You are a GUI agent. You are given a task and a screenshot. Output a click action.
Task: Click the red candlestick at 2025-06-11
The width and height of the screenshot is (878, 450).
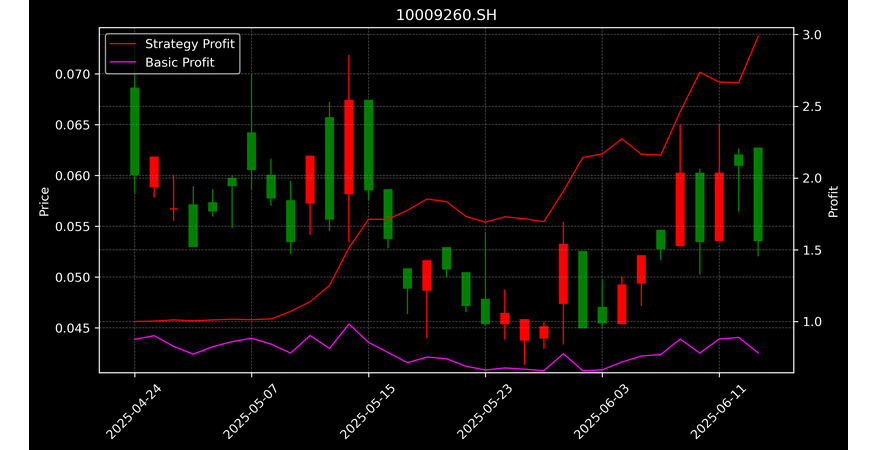(x=720, y=207)
